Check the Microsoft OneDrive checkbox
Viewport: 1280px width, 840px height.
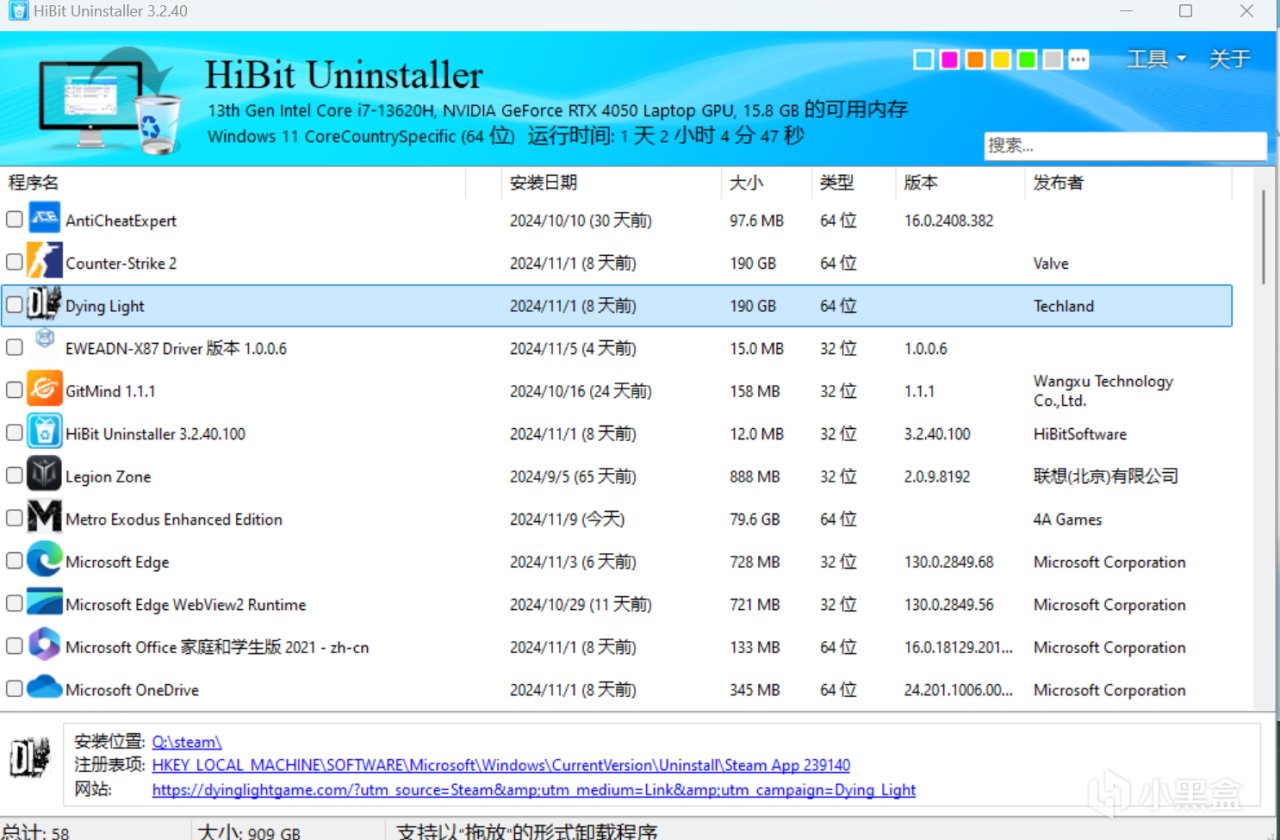(14, 689)
